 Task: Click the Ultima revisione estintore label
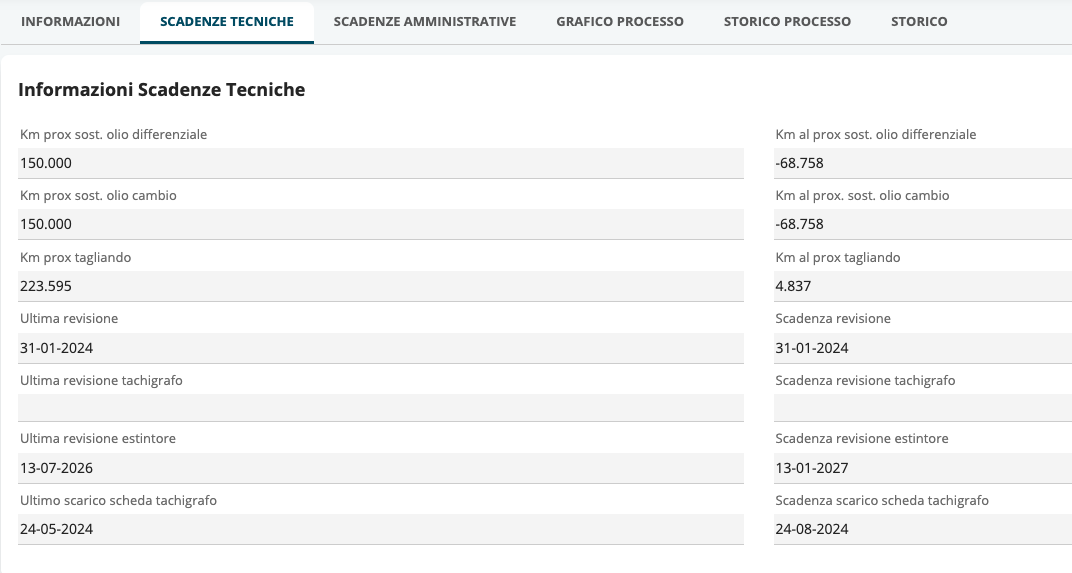pyautogui.click(x=98, y=438)
